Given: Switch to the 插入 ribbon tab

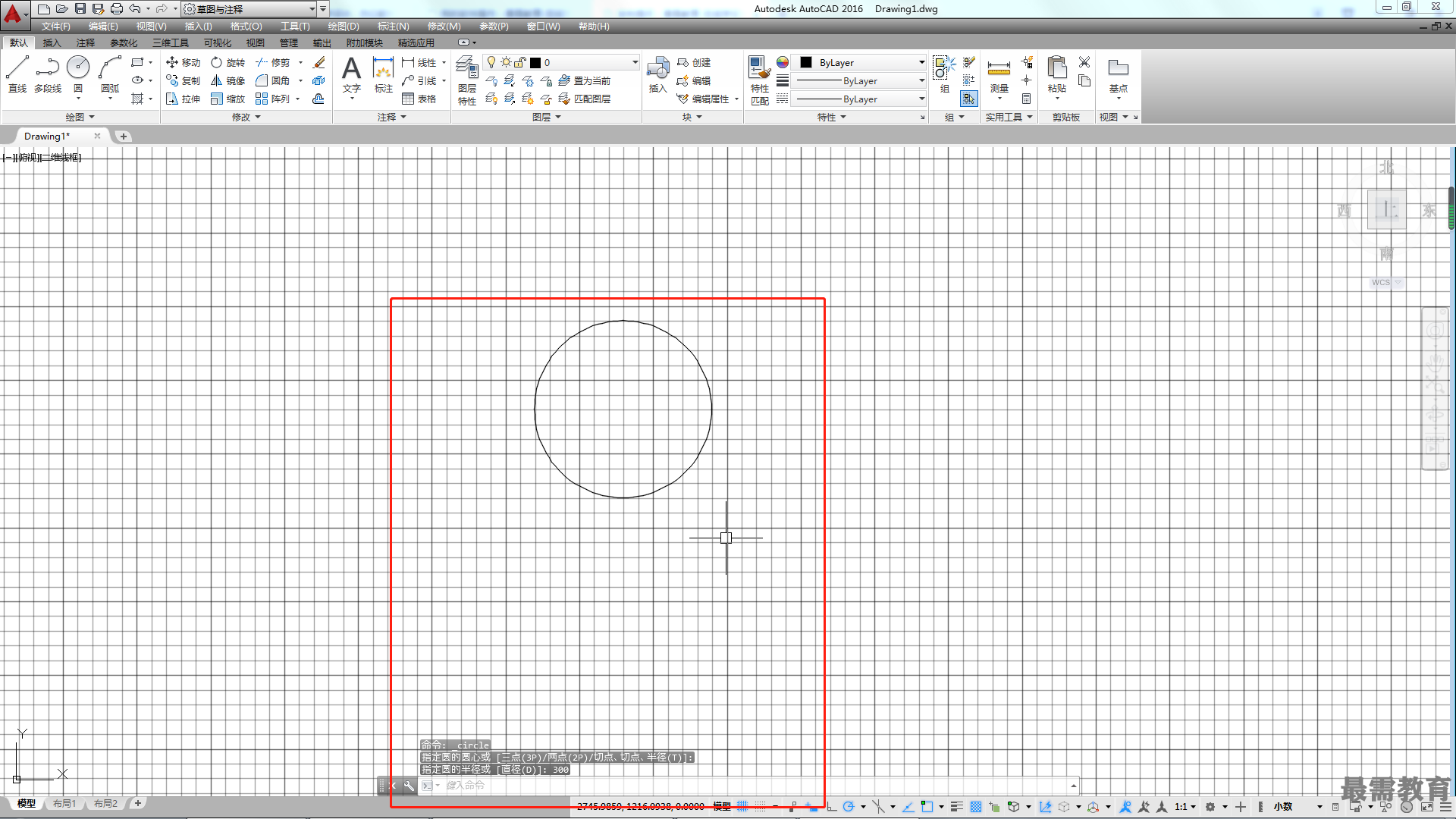Looking at the screenshot, I should (52, 42).
